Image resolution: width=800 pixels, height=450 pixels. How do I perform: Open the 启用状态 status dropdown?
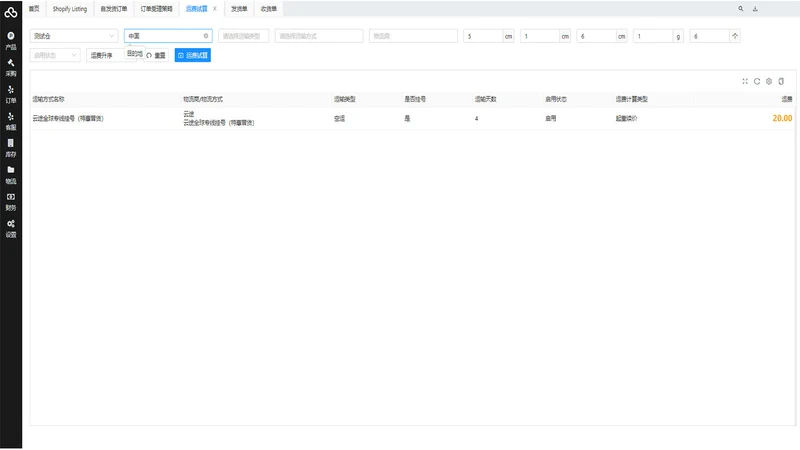pos(55,55)
